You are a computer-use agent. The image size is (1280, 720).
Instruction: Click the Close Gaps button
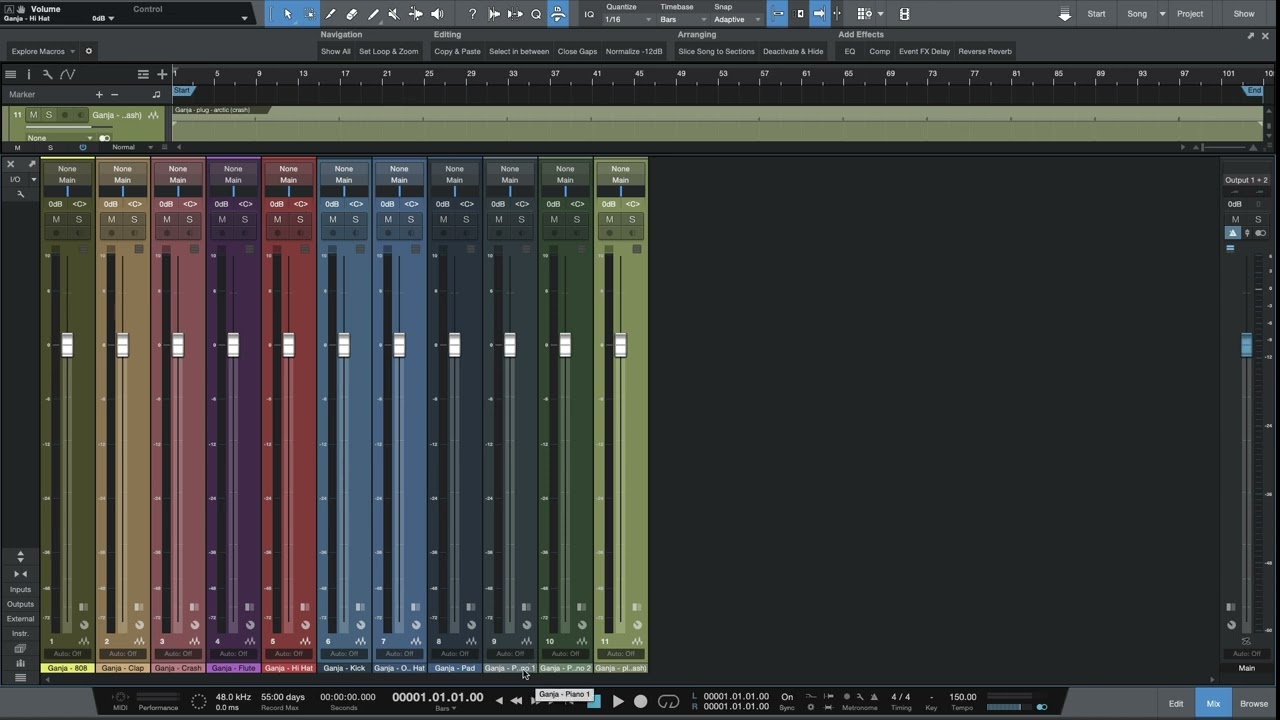click(577, 51)
